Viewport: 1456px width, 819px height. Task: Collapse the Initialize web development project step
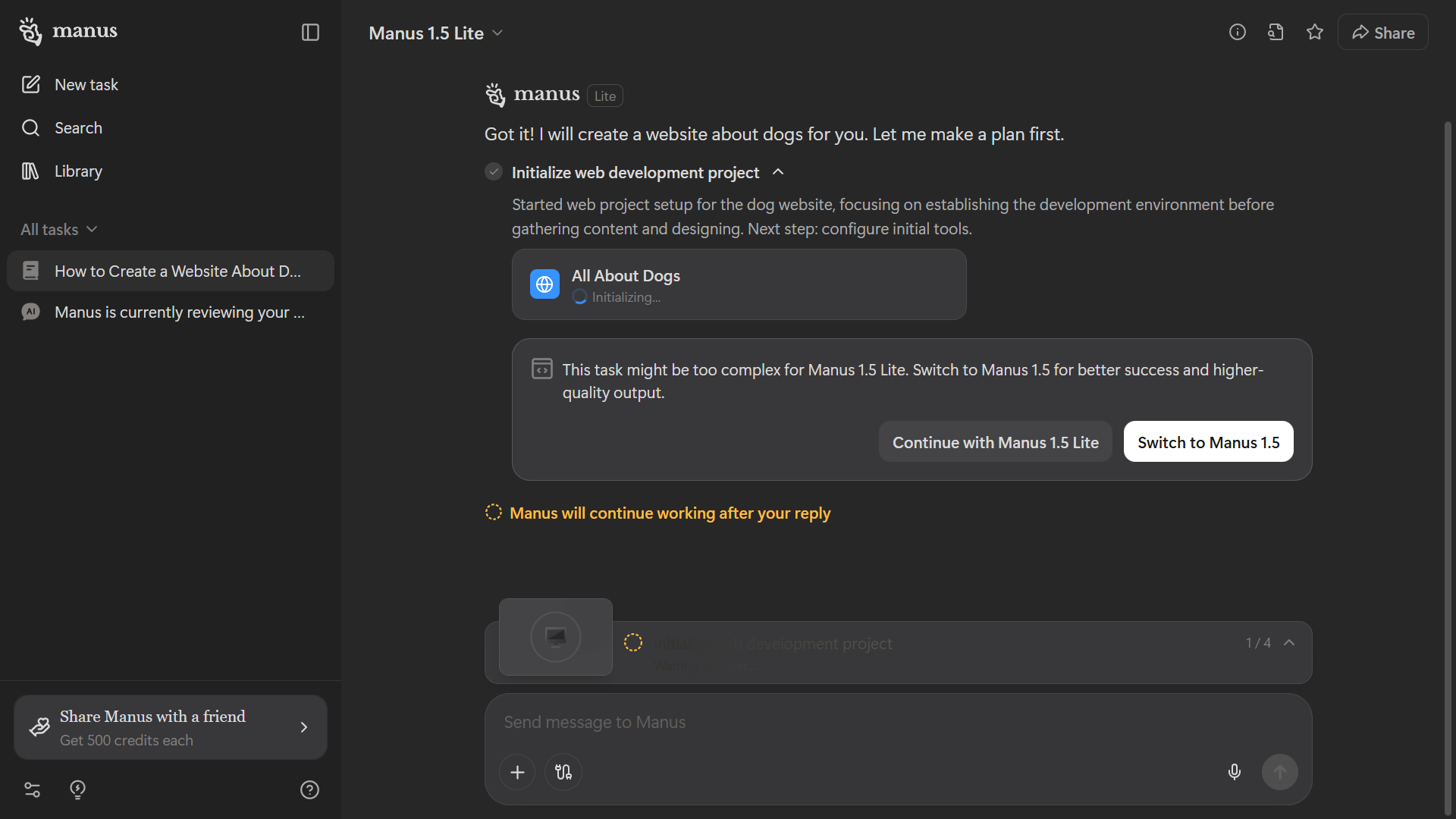coord(778,172)
